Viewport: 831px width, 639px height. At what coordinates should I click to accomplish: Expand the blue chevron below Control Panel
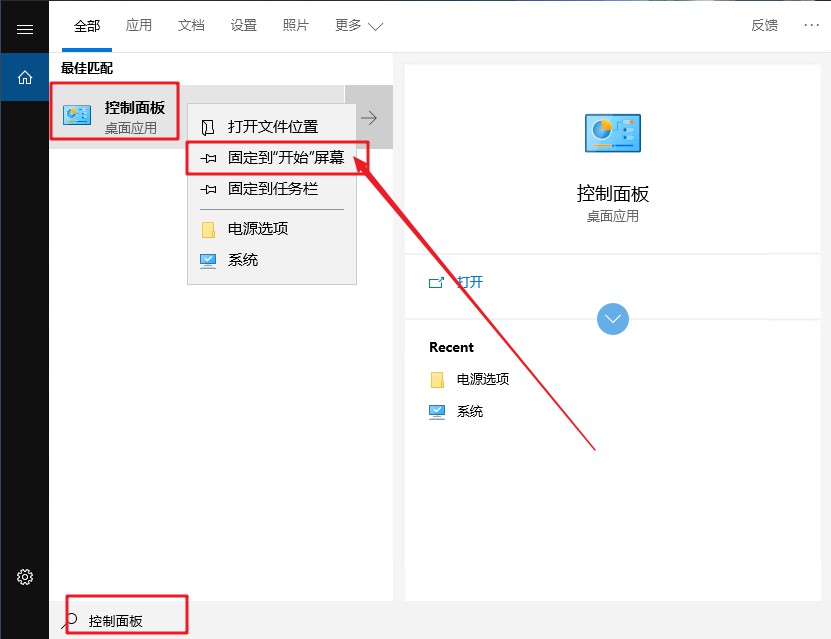point(613,319)
